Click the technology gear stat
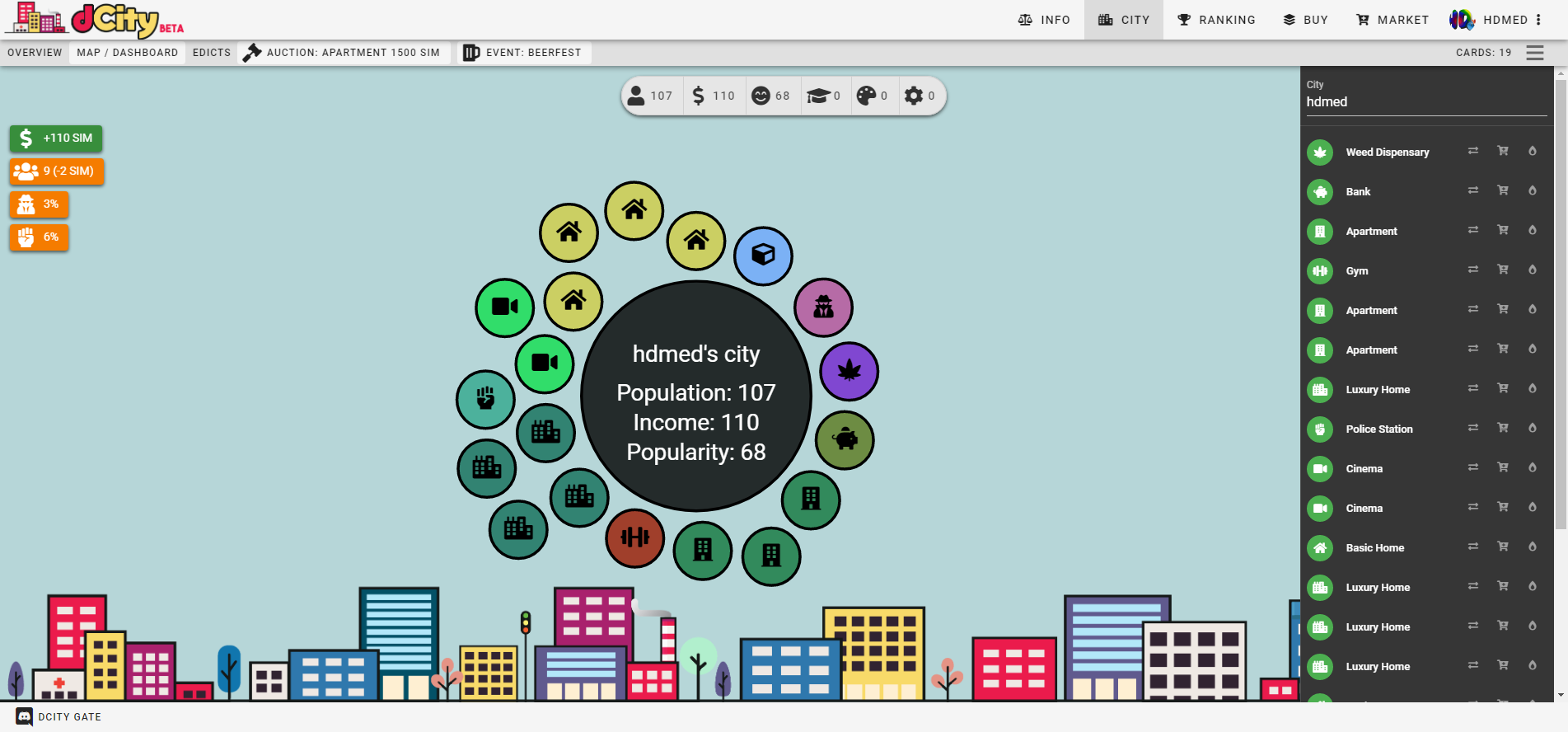Viewport: 1568px width, 732px height. pyautogui.click(x=920, y=96)
